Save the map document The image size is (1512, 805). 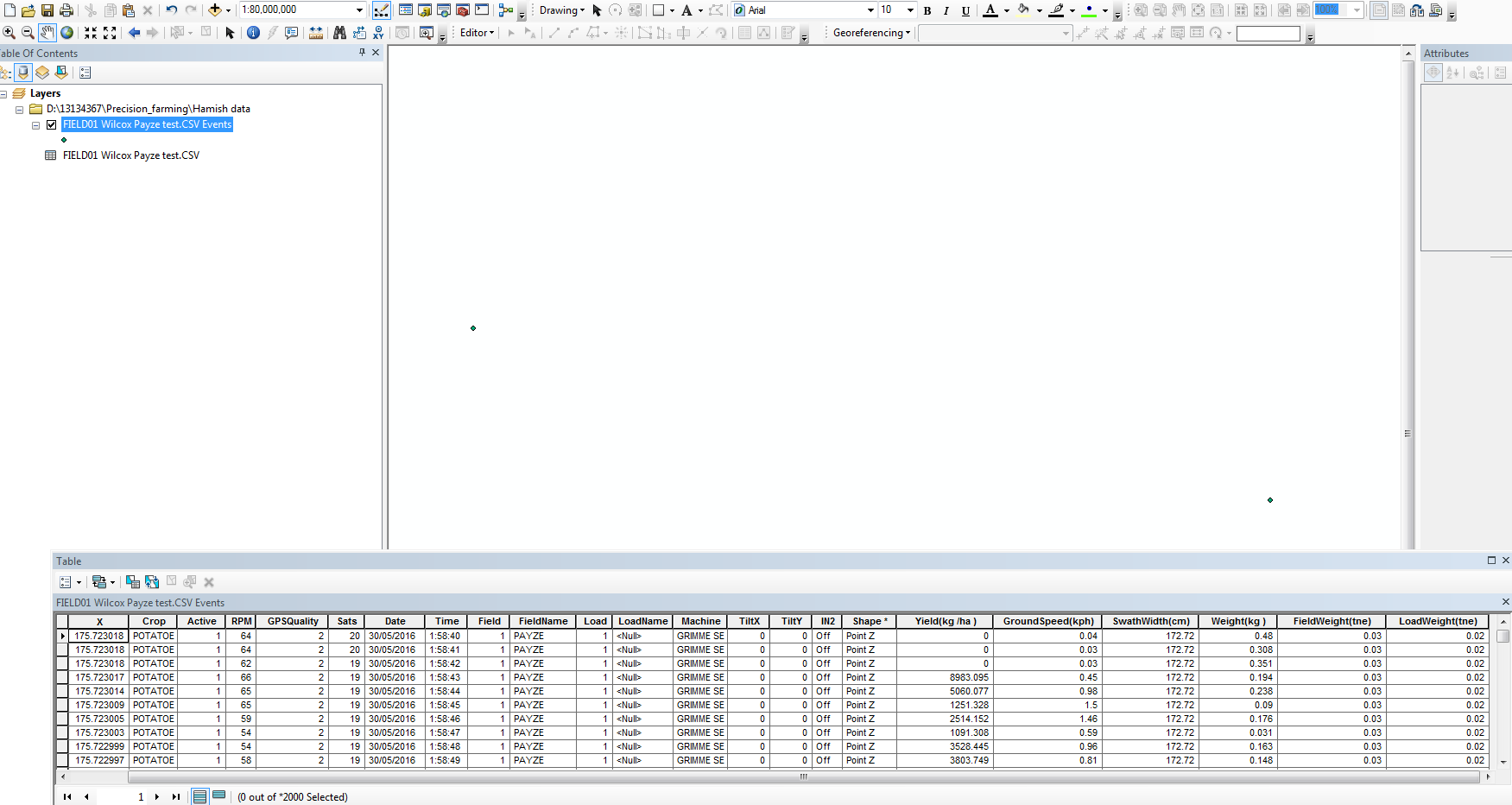coord(47,10)
